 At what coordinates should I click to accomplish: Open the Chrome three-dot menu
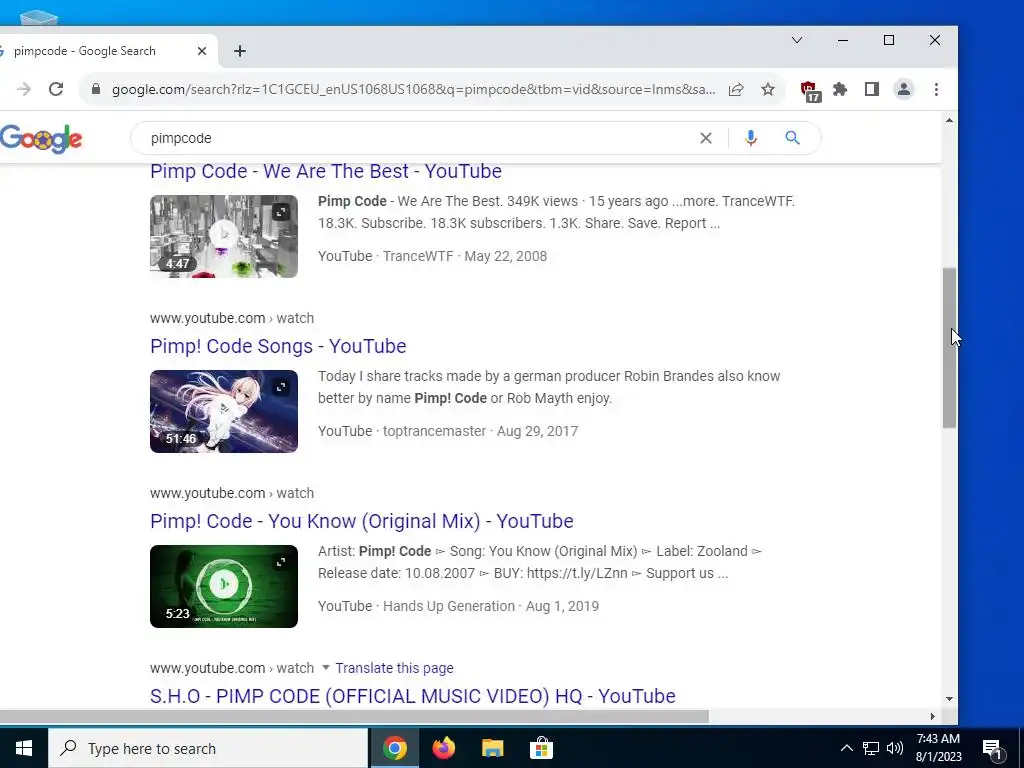tap(936, 89)
